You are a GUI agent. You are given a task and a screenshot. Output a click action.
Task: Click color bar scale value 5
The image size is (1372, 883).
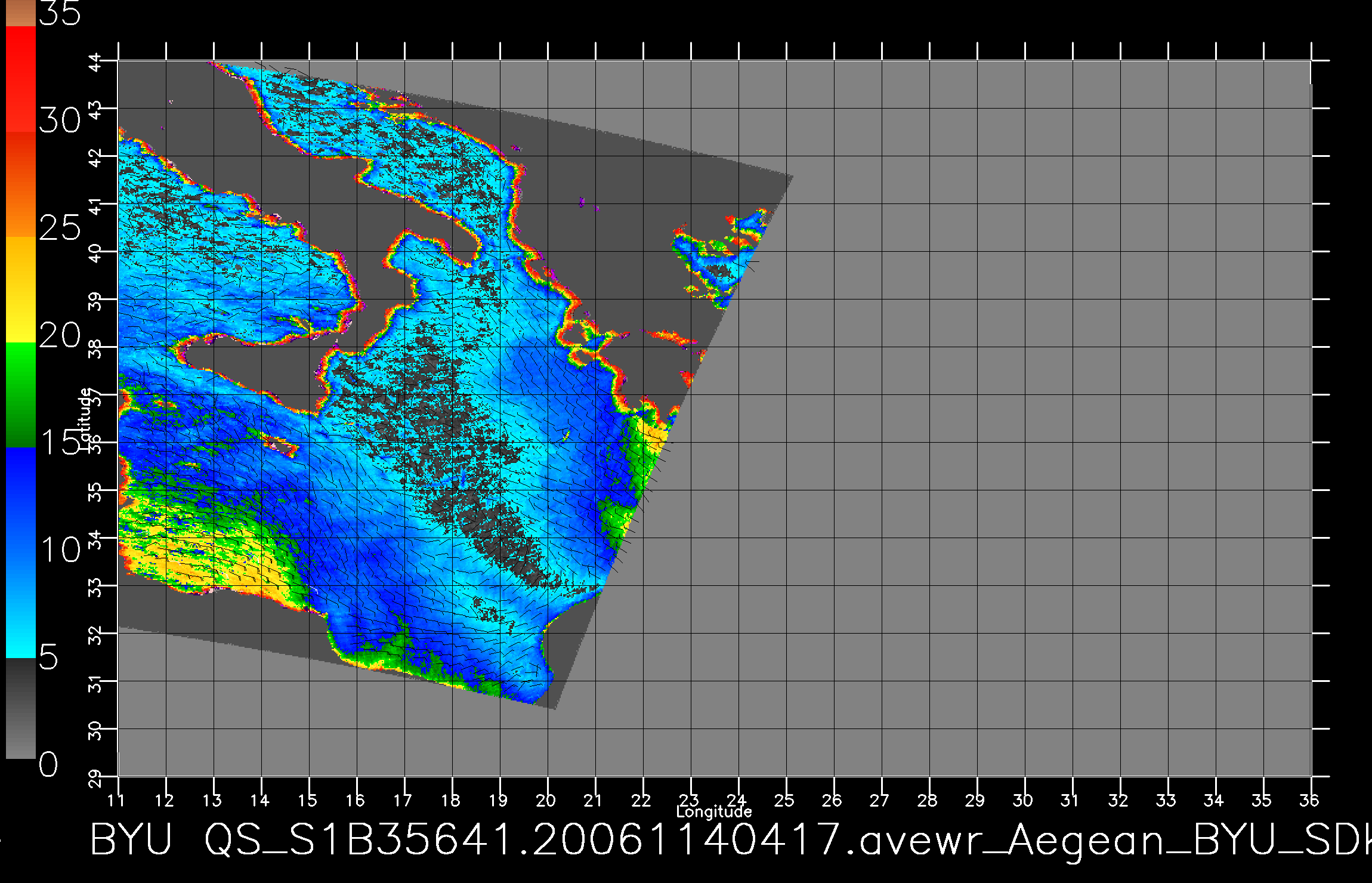(x=49, y=657)
